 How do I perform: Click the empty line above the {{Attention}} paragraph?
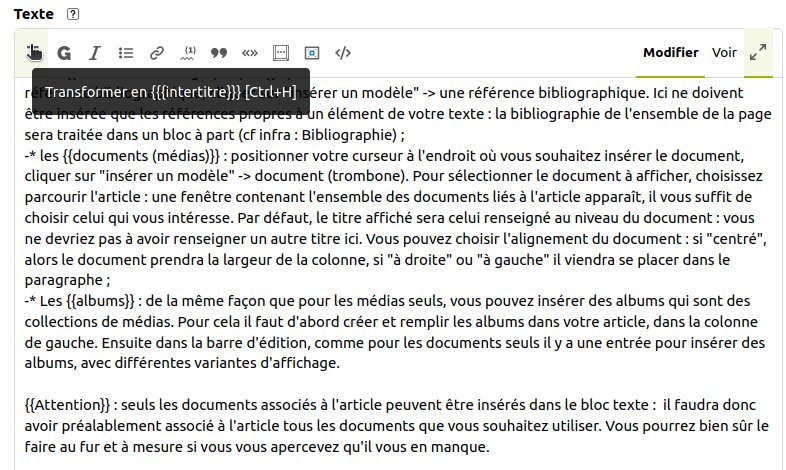point(300,384)
